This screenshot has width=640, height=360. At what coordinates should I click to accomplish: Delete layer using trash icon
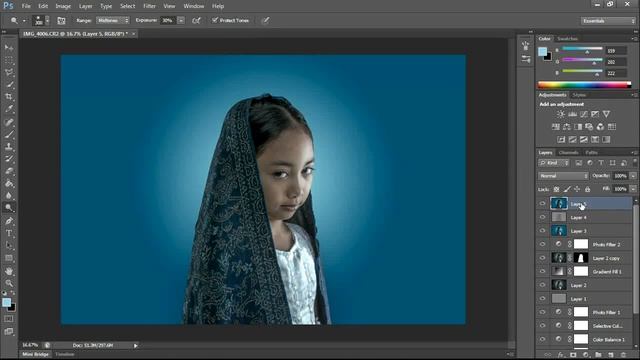click(623, 355)
